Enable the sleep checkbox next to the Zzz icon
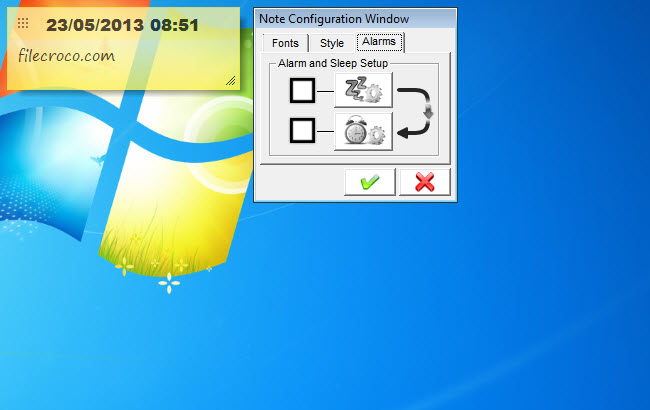Screen dimensions: 650x410 (302, 90)
